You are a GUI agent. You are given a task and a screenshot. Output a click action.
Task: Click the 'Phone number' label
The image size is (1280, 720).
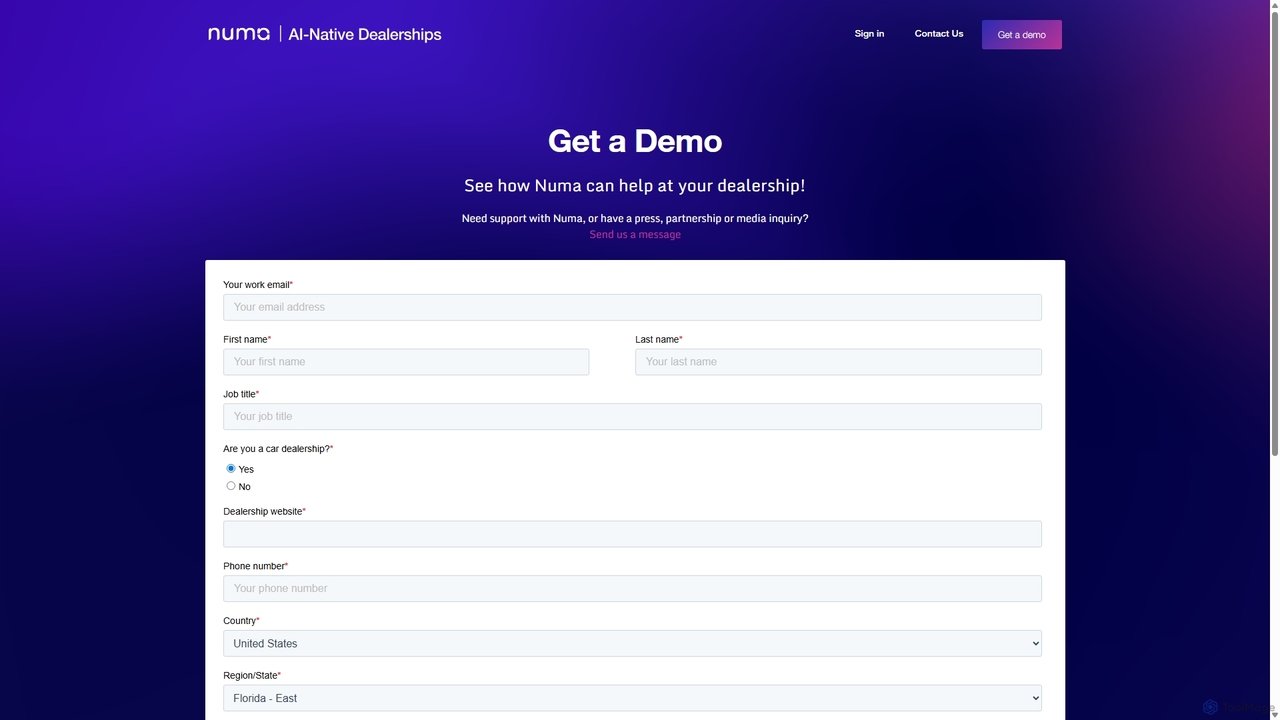[254, 566]
